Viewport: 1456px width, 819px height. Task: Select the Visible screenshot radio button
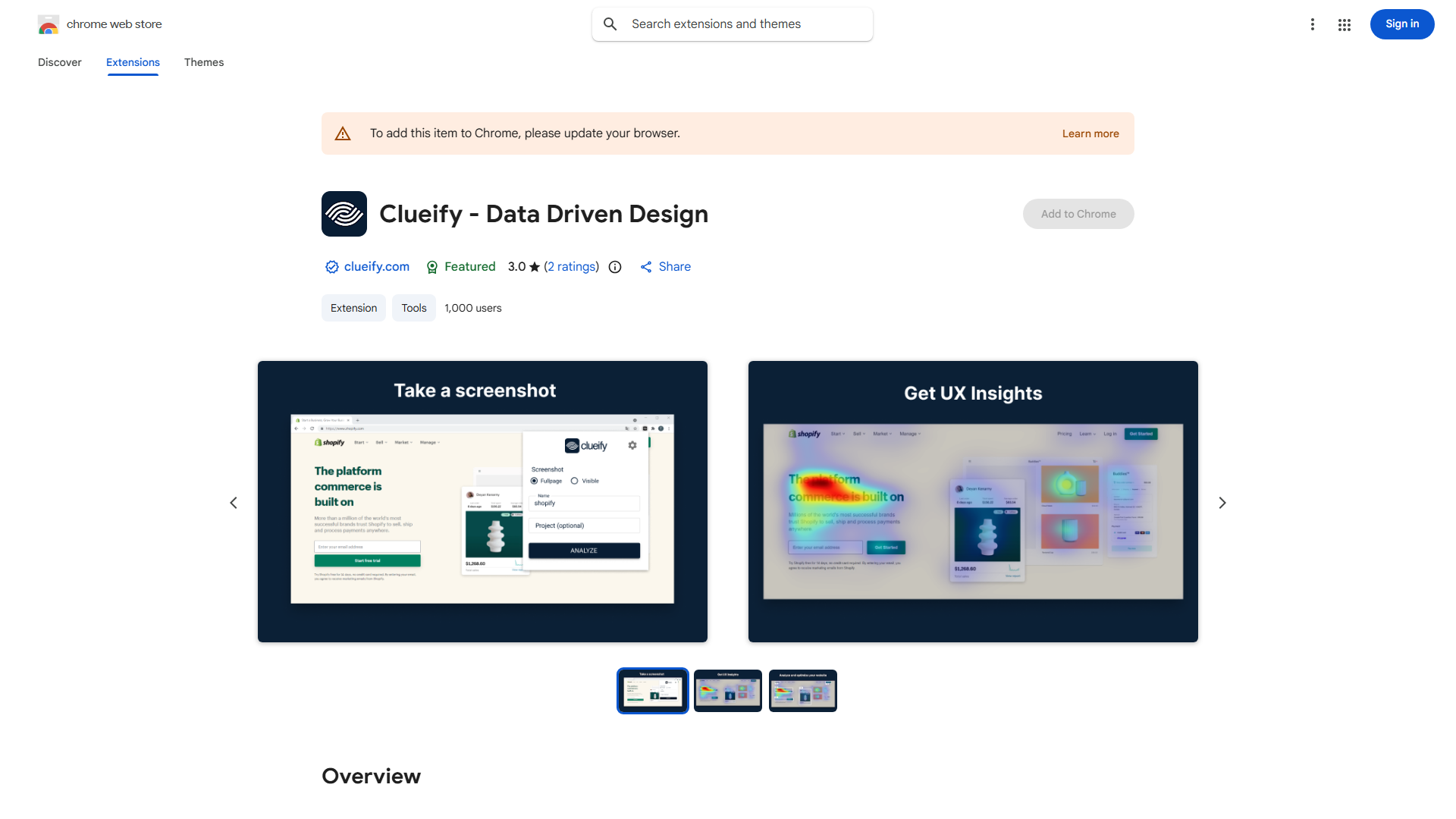[x=574, y=481]
